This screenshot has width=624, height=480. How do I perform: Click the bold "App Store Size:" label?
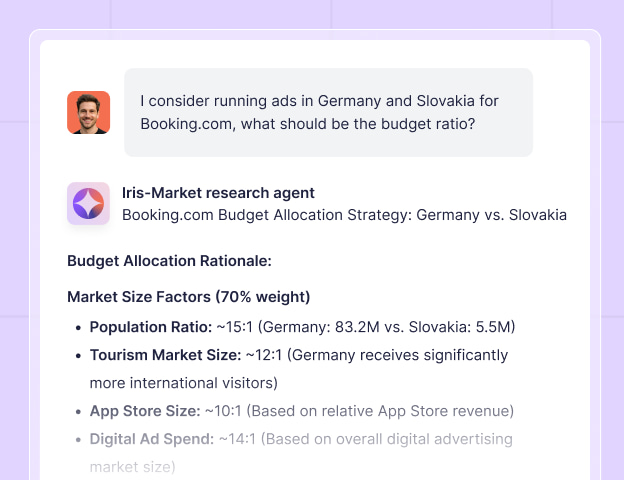pos(144,411)
